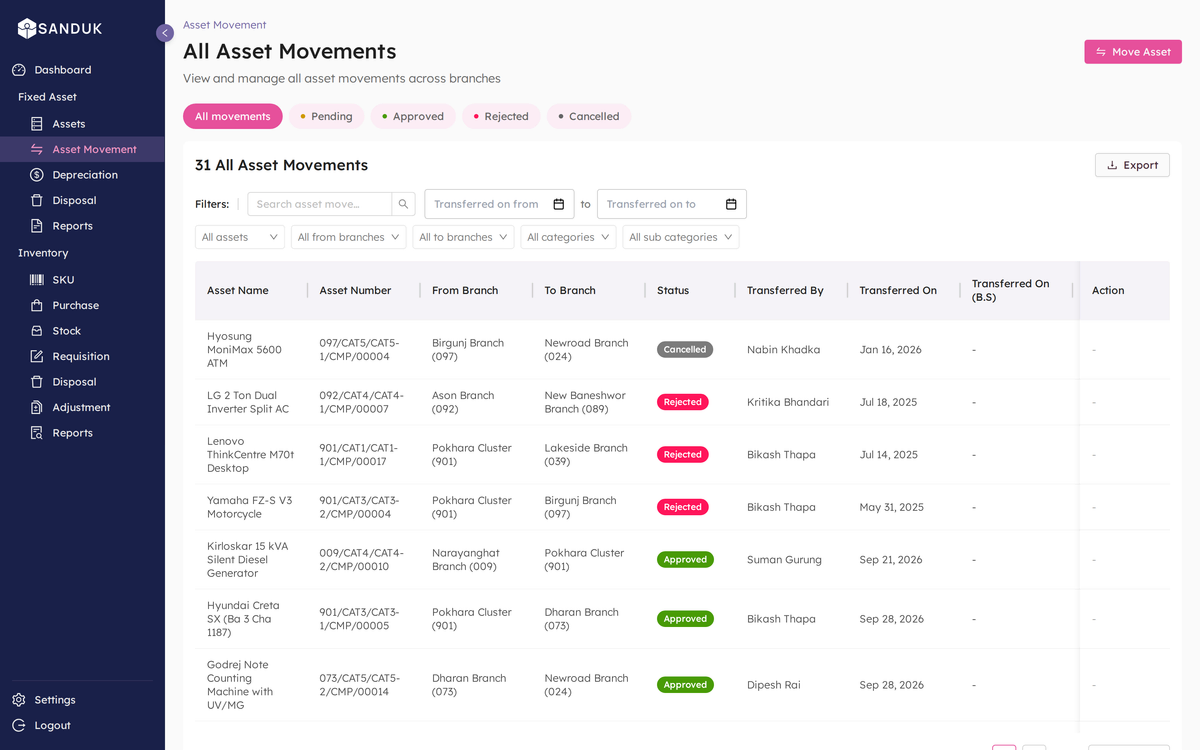Click the Transferred on to date field
The image size is (1200, 750).
(672, 204)
